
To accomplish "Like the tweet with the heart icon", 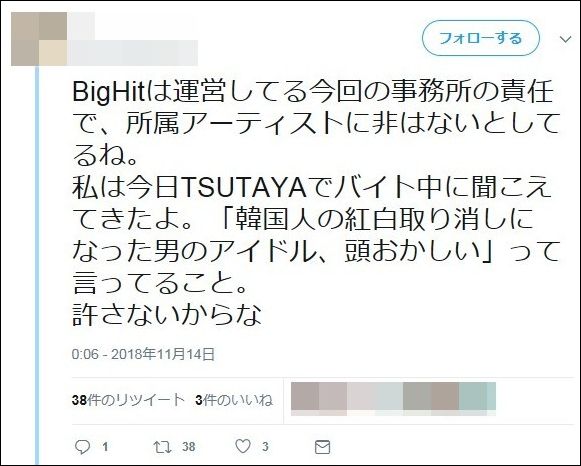I will coord(243,446).
